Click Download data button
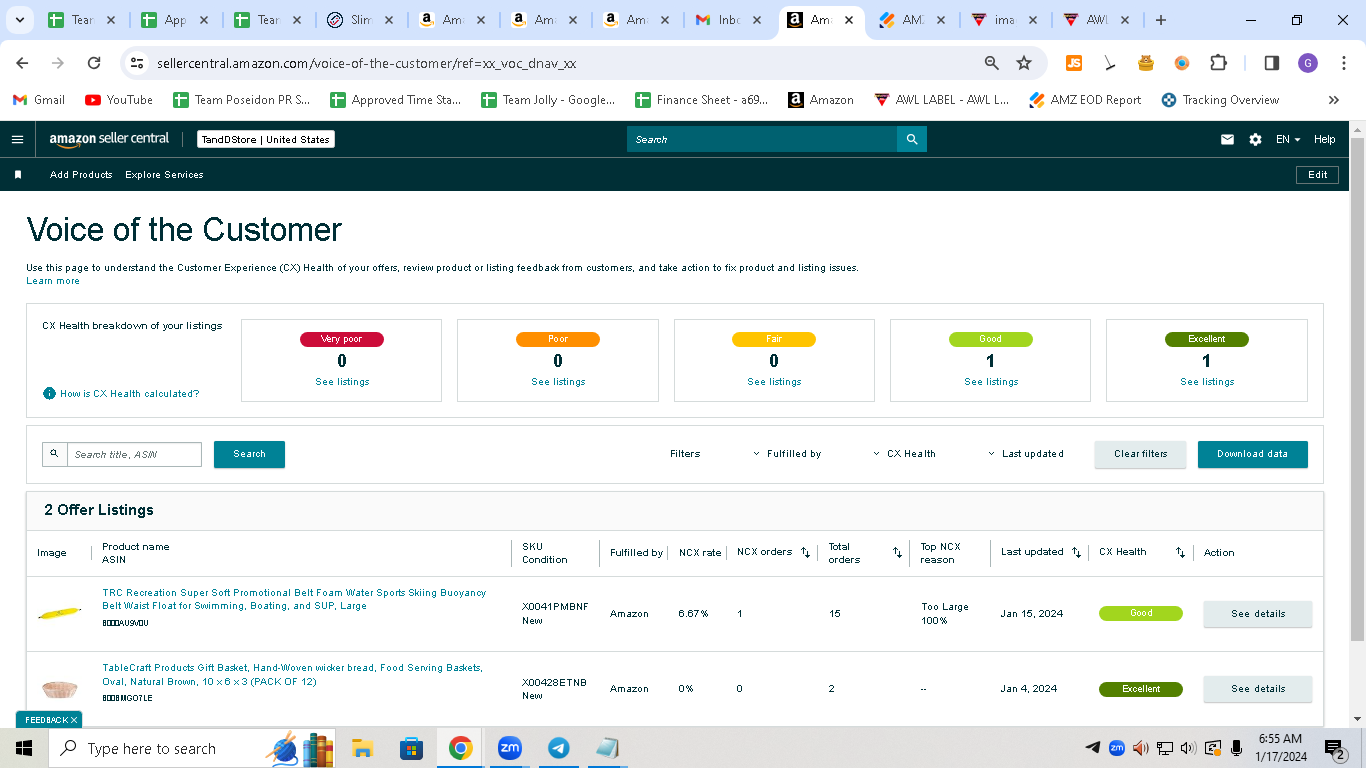Screen dimensions: 1366x768 click(1252, 454)
